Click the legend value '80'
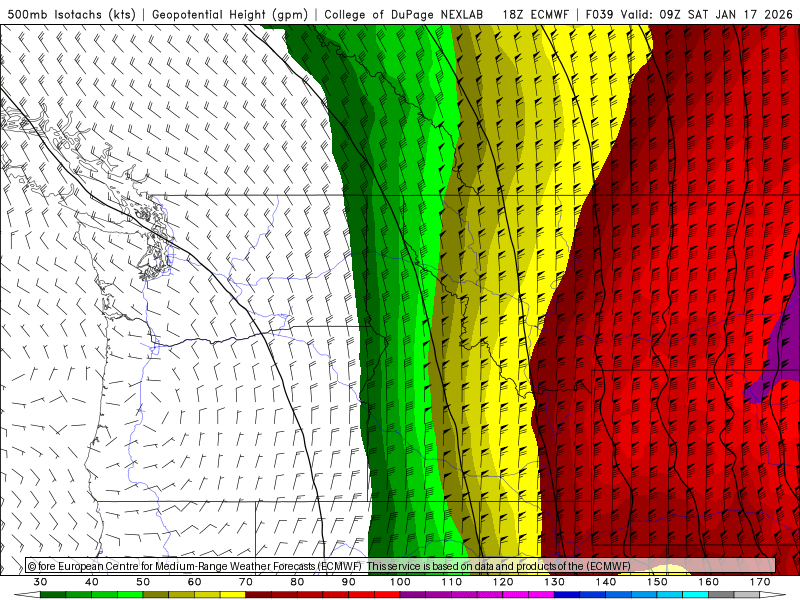The height and width of the screenshot is (600, 800). tap(297, 582)
